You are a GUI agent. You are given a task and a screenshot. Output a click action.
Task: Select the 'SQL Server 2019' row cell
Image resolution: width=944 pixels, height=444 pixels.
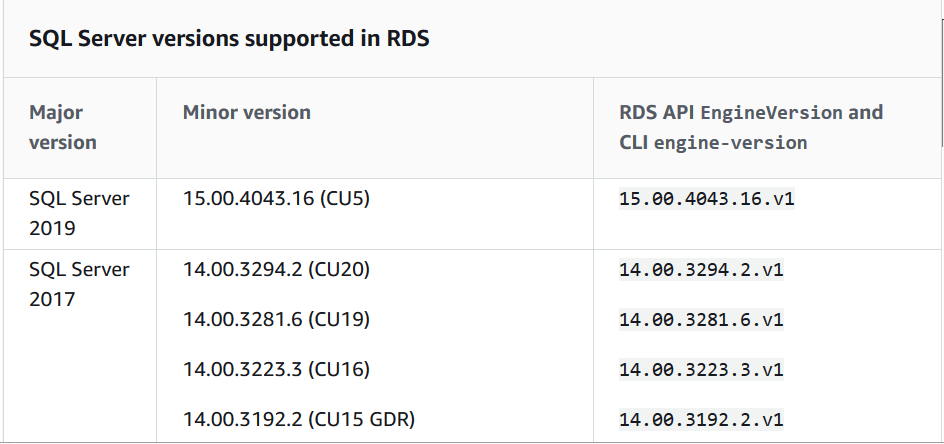(79, 213)
